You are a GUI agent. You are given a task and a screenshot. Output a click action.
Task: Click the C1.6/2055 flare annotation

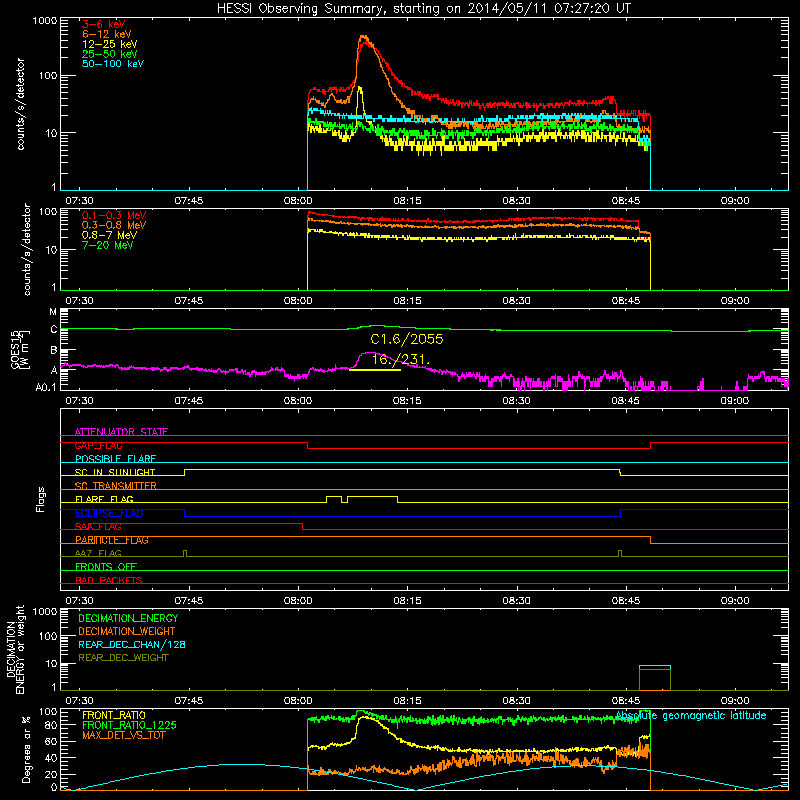pos(407,339)
